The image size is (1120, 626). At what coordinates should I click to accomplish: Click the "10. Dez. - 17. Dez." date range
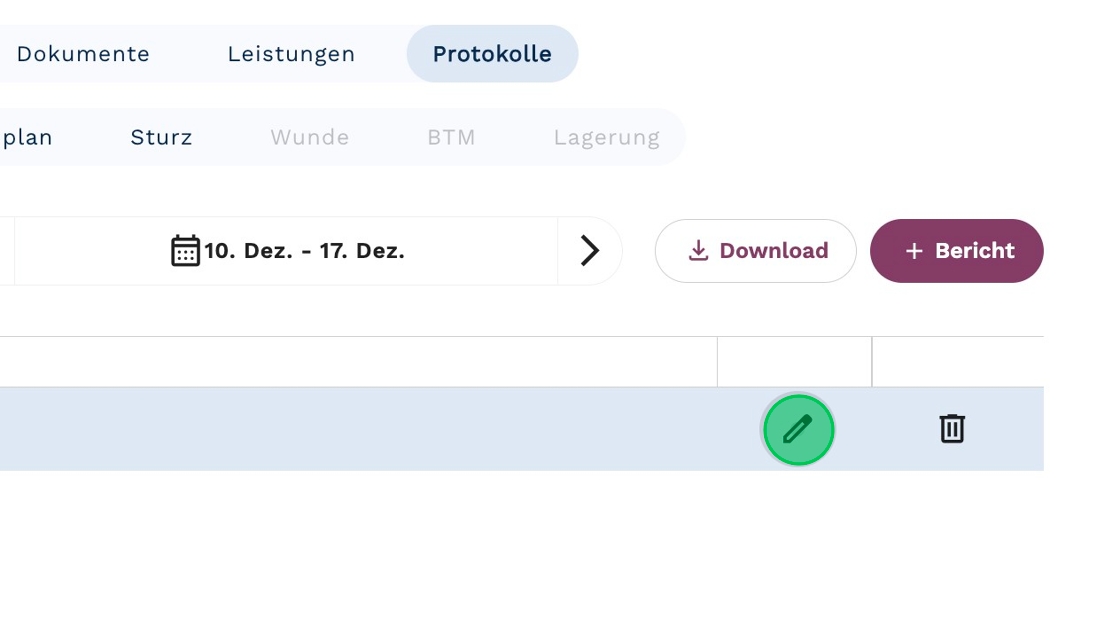[304, 251]
